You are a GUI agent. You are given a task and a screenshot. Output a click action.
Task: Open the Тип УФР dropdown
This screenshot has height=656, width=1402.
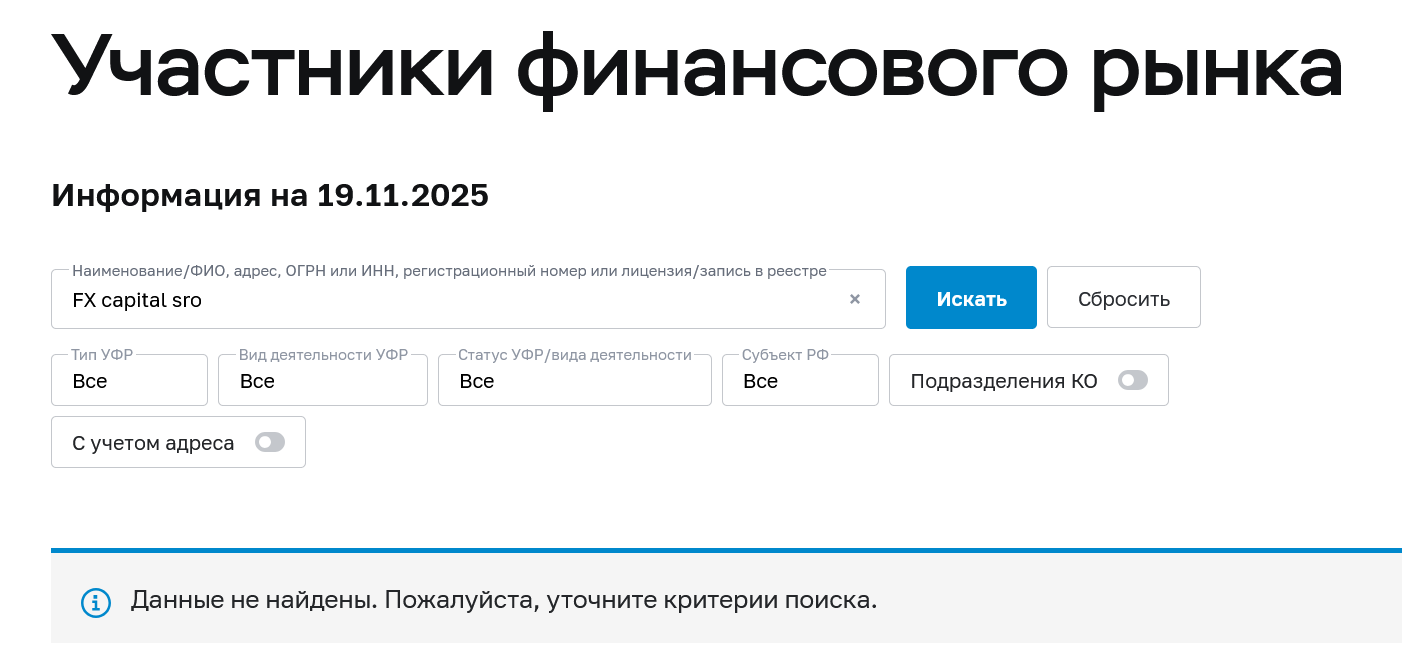click(x=129, y=381)
